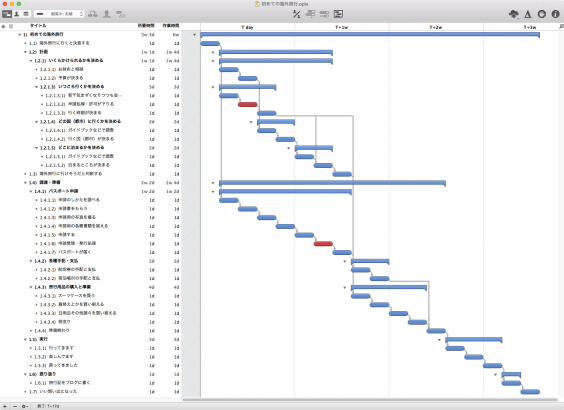Click the Gantt bar for task 1.7

pos(530,392)
